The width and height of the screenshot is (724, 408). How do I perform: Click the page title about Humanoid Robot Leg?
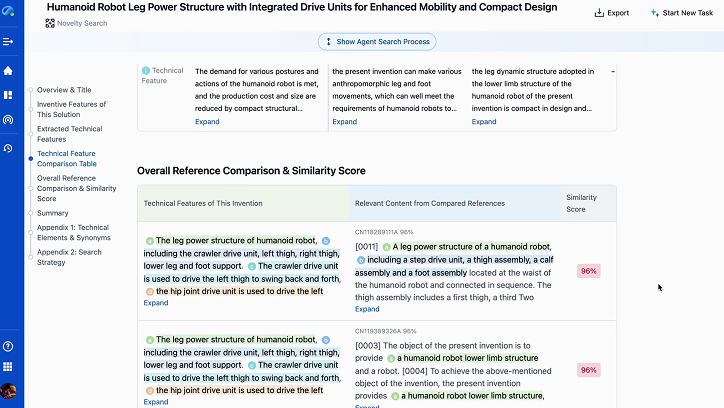click(302, 7)
